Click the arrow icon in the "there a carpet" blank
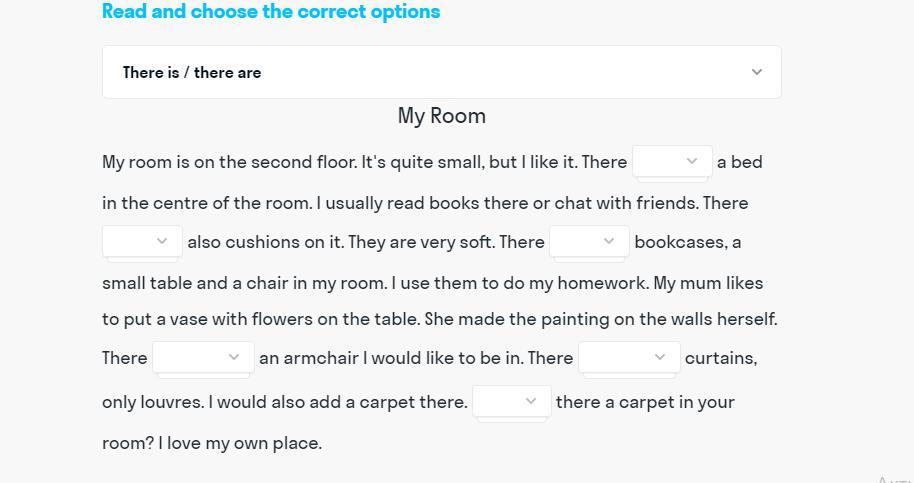 [531, 401]
